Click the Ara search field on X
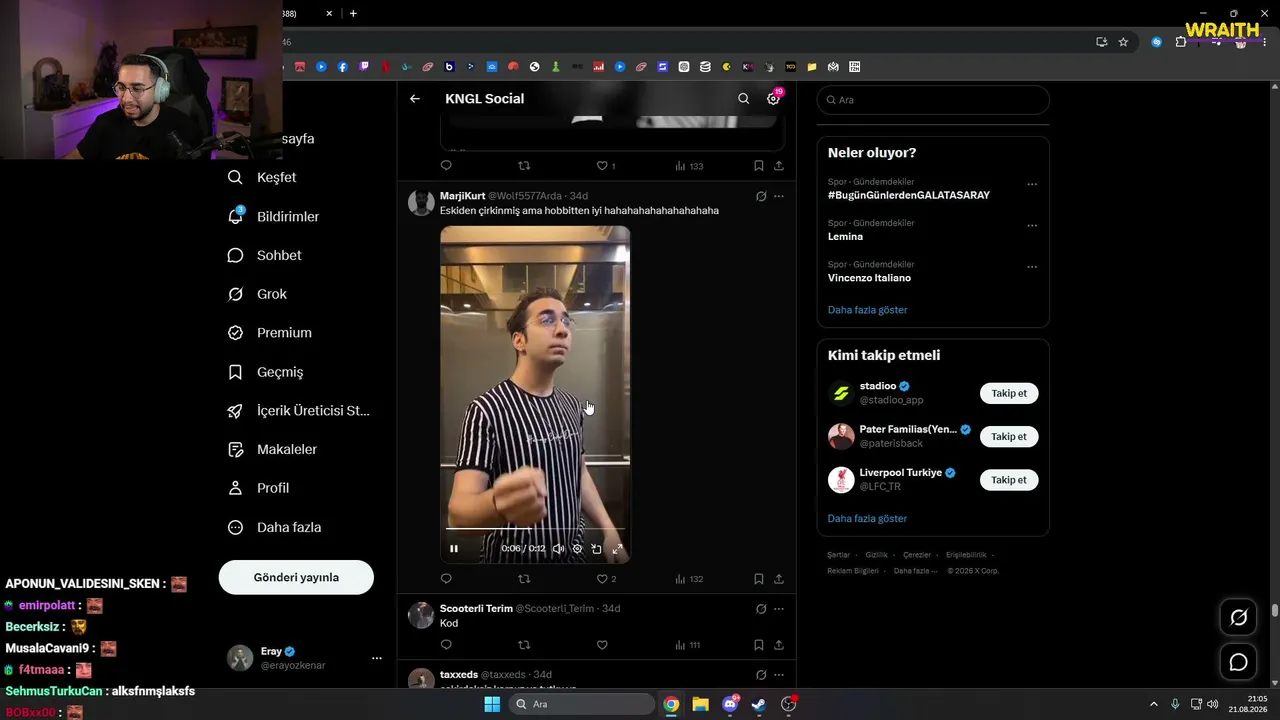 [933, 100]
